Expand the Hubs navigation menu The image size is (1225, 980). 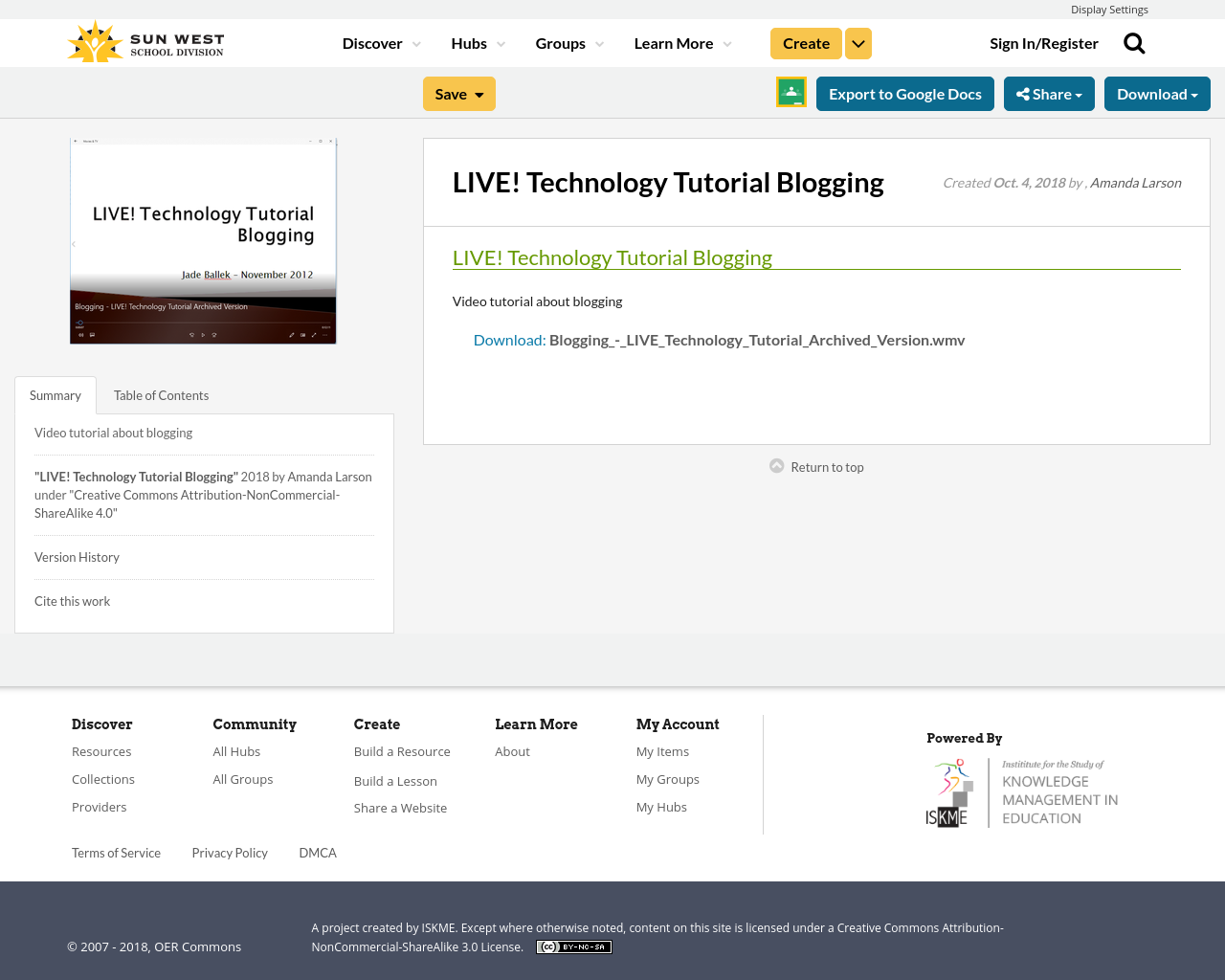(478, 44)
